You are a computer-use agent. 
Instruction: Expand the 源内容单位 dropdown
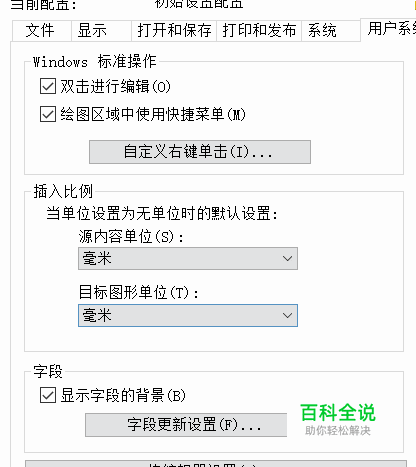pos(188,259)
